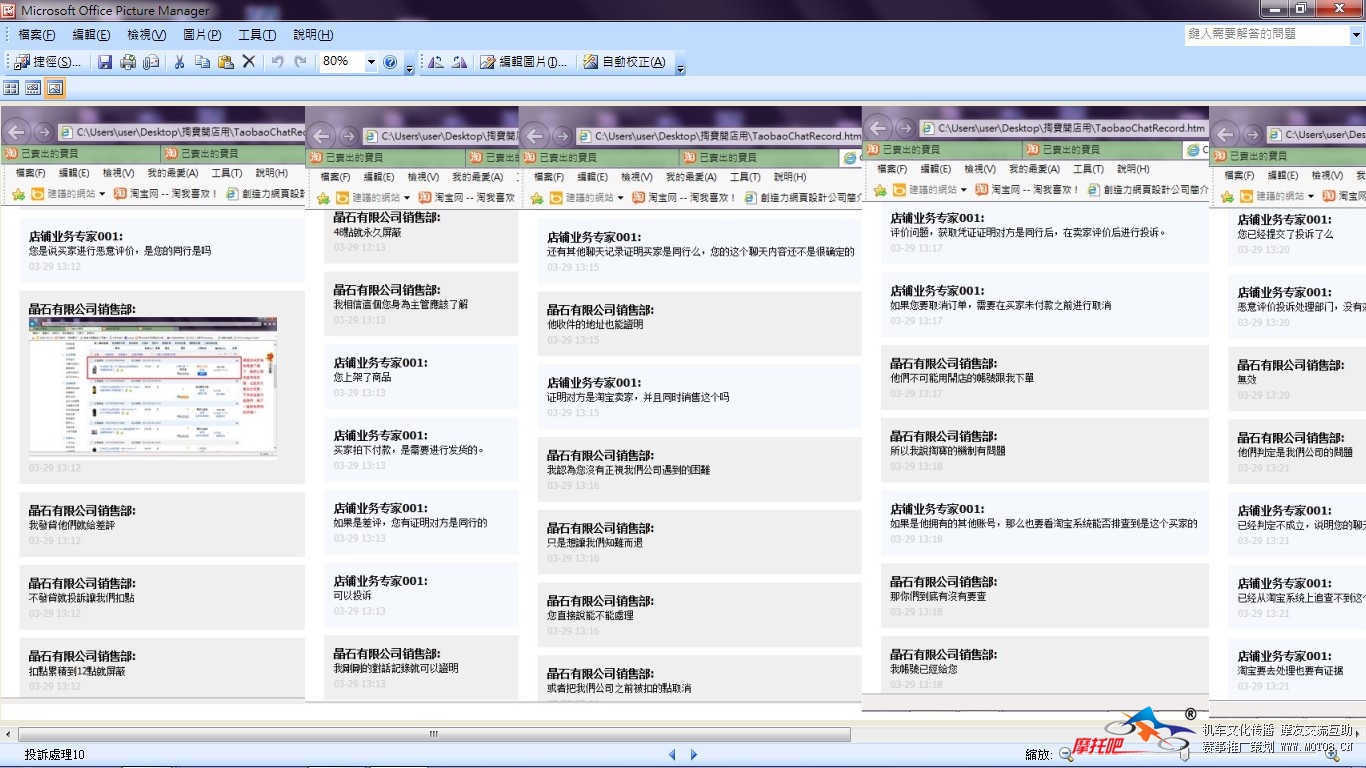The height and width of the screenshot is (768, 1366).
Task: Click the message 48點就永久屏蔽
Action: (x=367, y=232)
